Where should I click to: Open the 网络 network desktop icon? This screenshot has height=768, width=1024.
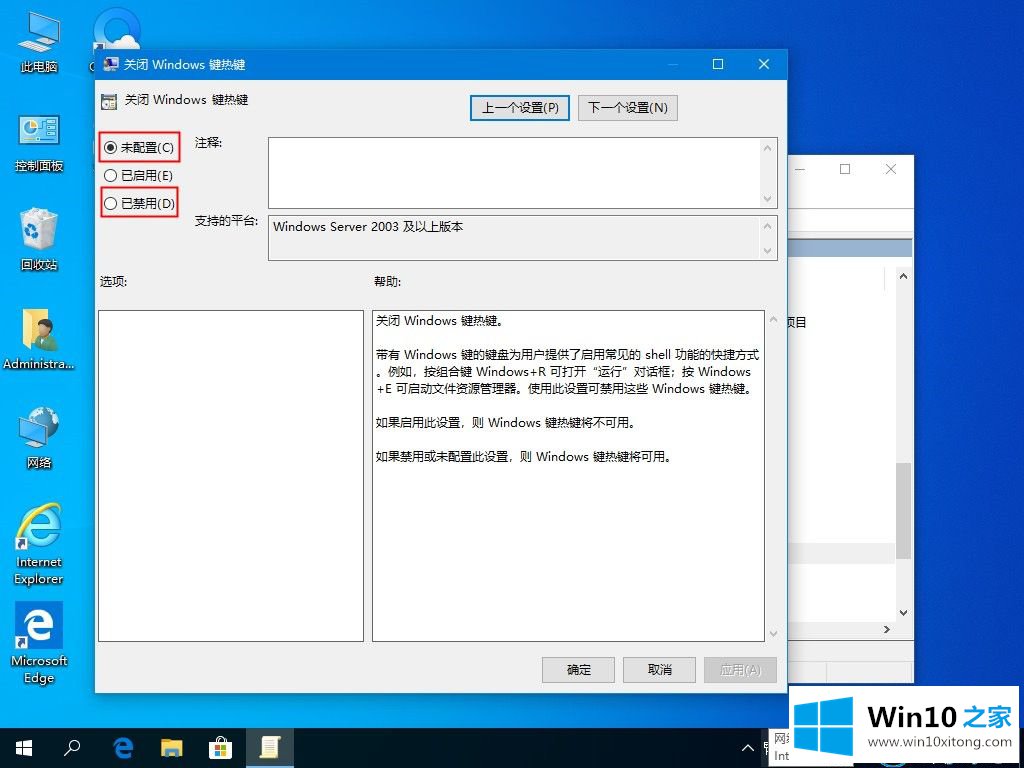click(39, 437)
